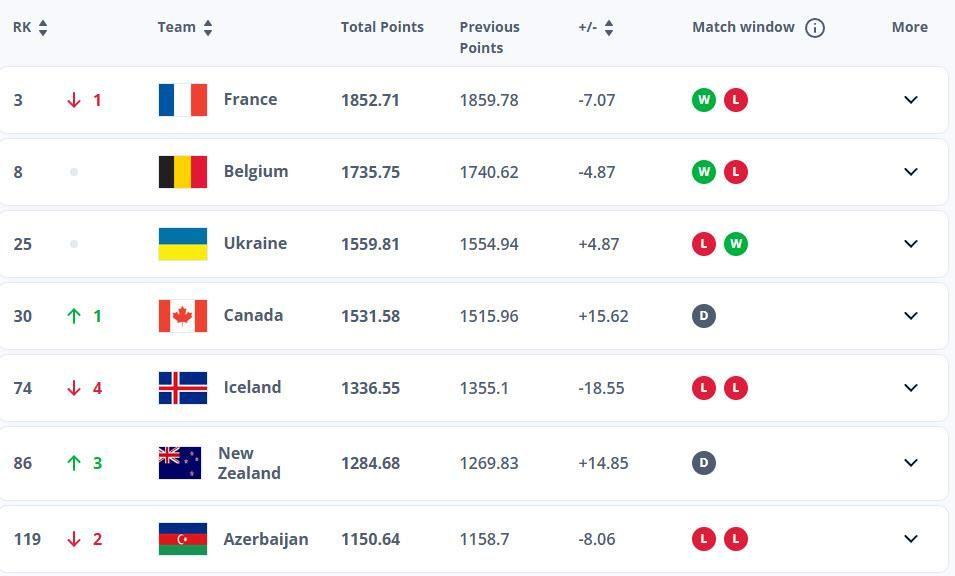
Task: Sort rankings by RK column arrows
Action: coord(43,27)
